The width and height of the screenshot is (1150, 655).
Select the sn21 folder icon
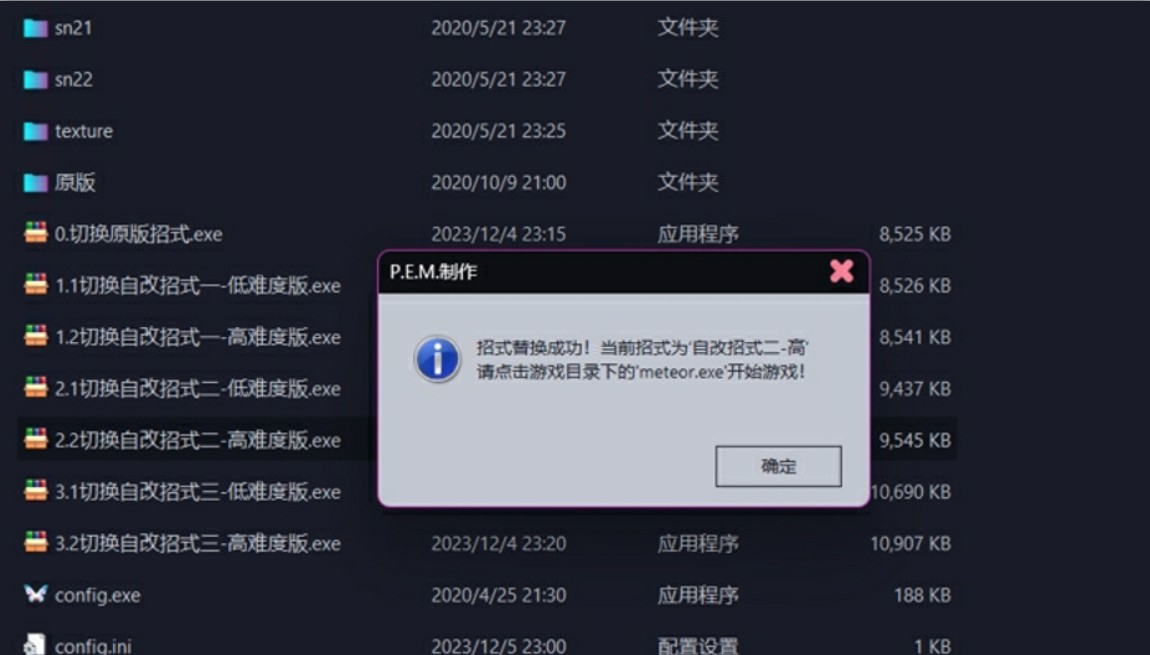(35, 28)
